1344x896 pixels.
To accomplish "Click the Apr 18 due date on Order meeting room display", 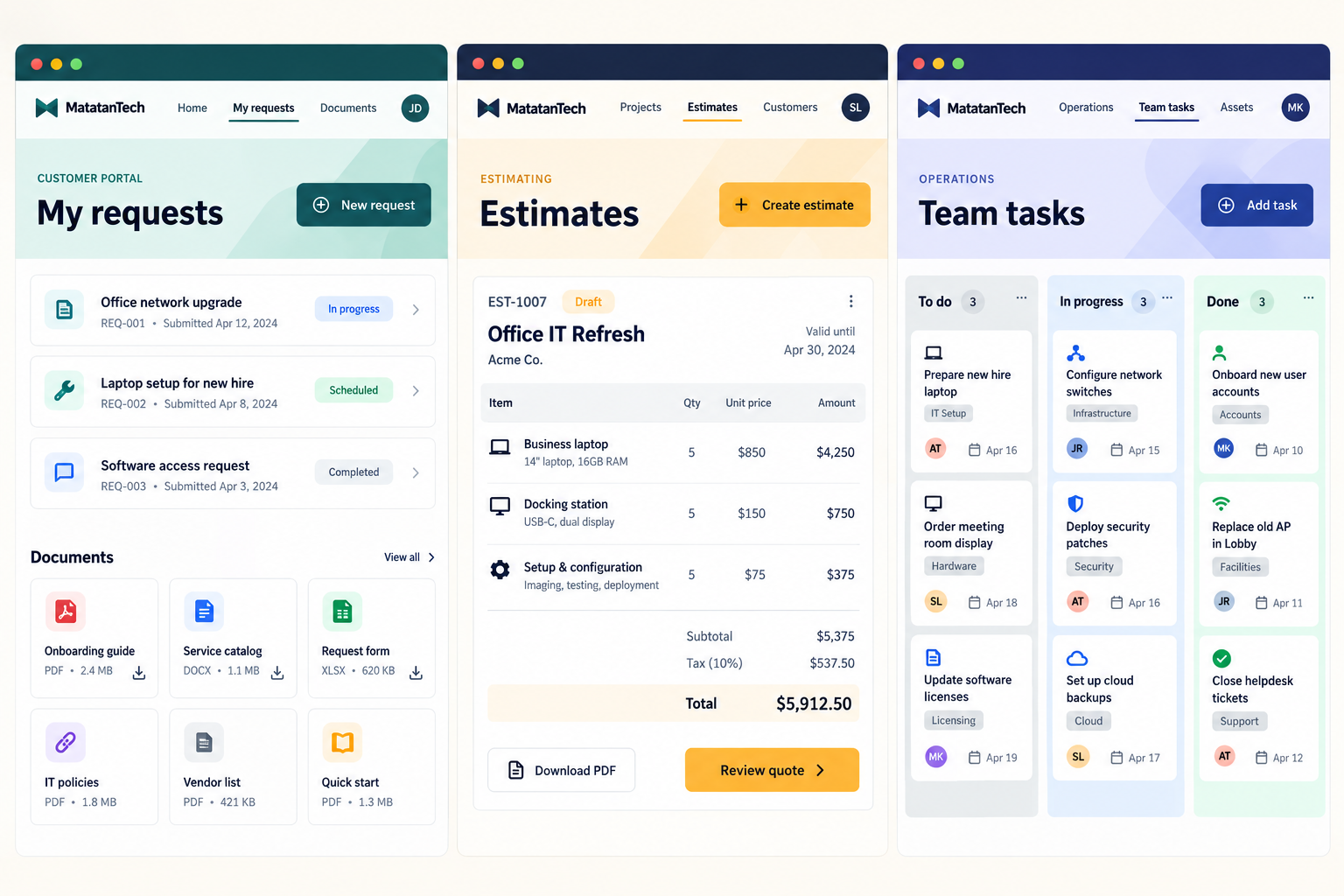I will (993, 603).
